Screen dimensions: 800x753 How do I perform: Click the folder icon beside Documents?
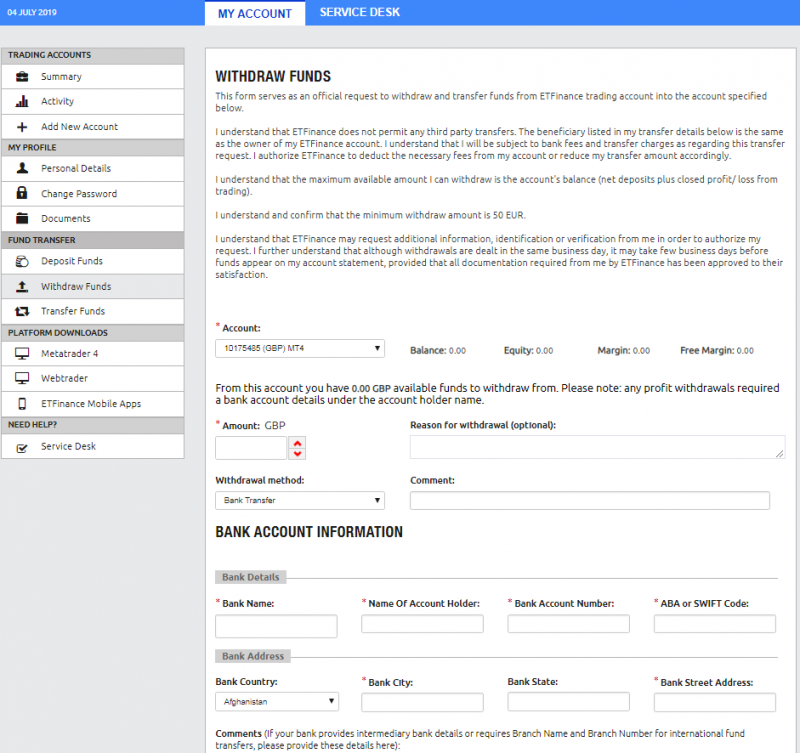tap(22, 218)
